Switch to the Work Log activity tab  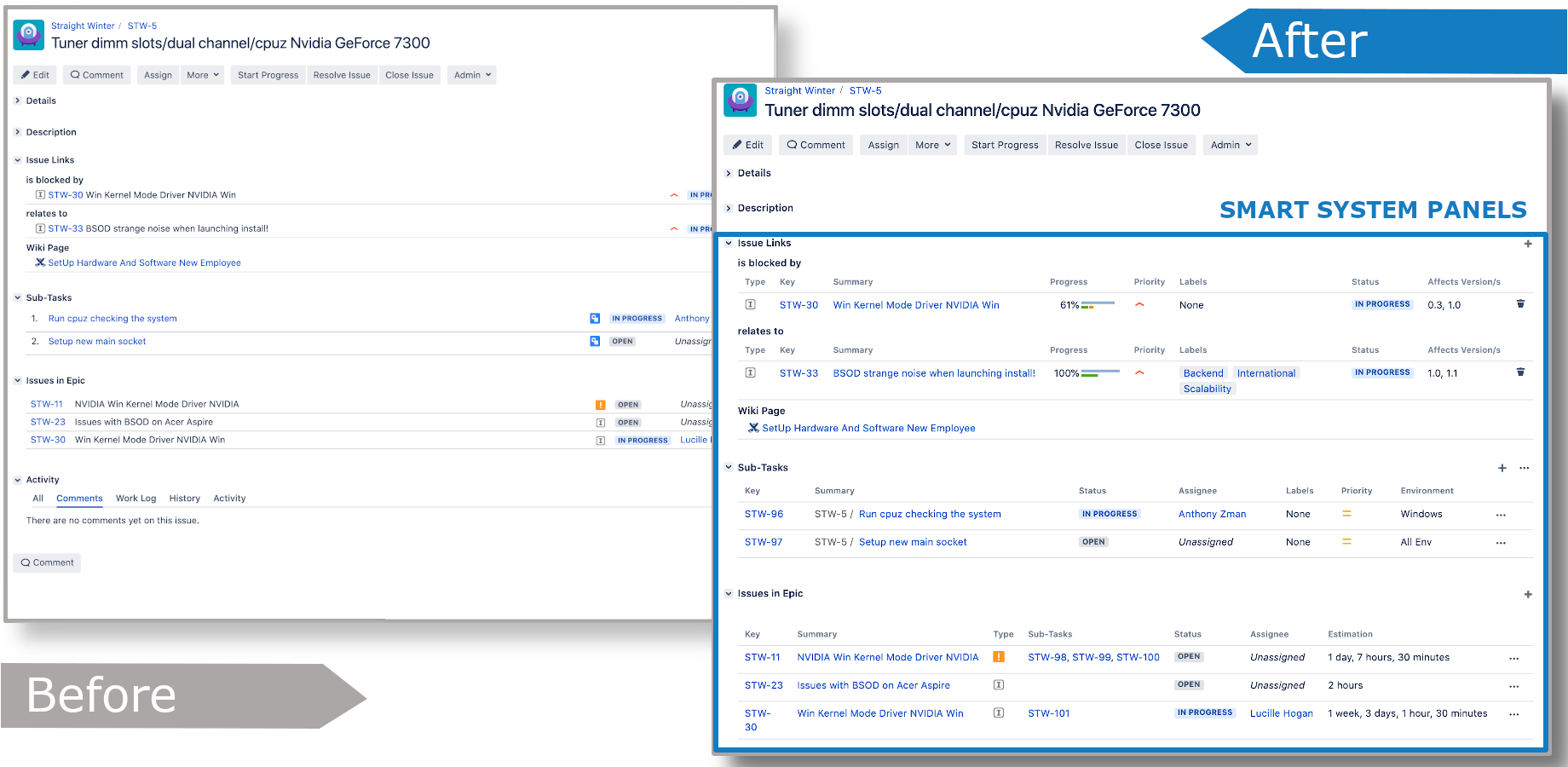pos(135,499)
